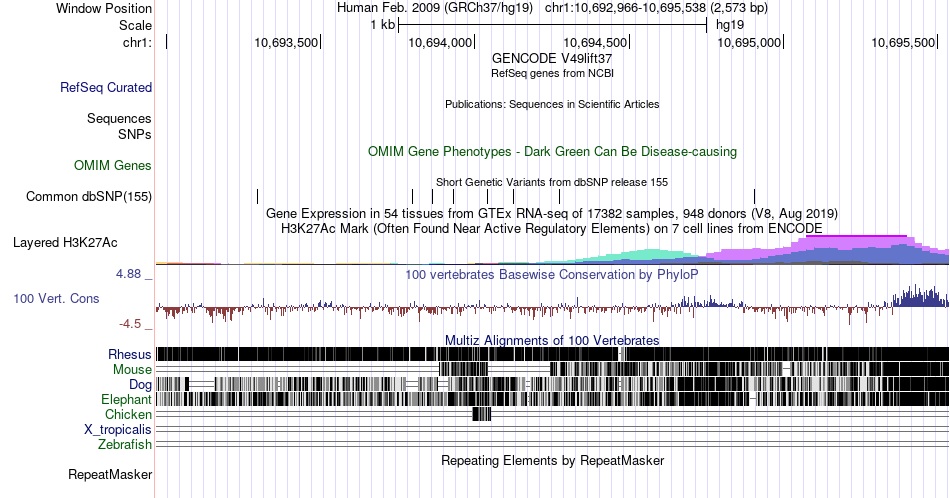Click the H3K27Ac Mark ENCODE track title
Viewport: 950px width, 498px height.
[x=552, y=228]
